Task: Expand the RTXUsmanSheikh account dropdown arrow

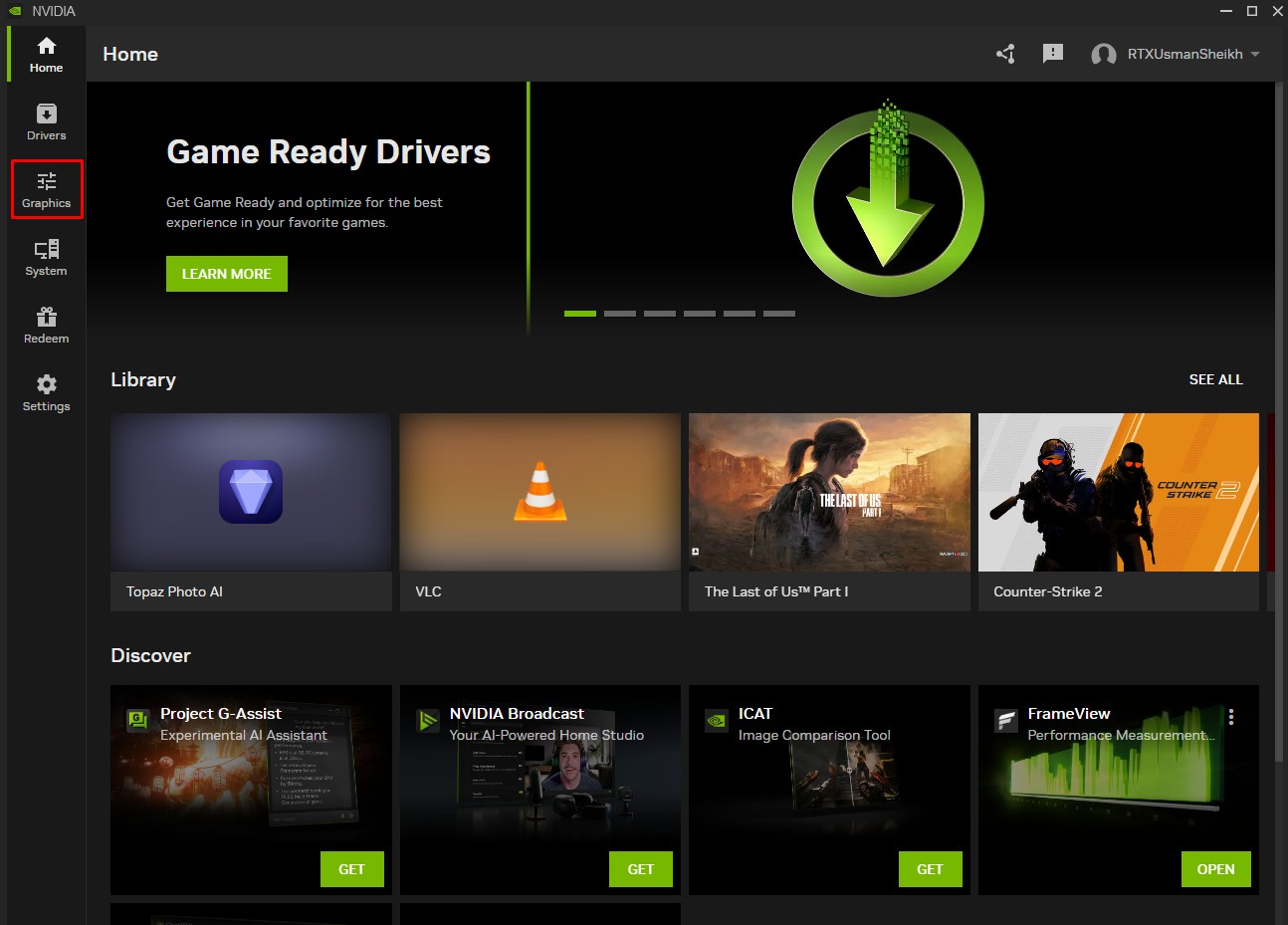Action: 1255,55
